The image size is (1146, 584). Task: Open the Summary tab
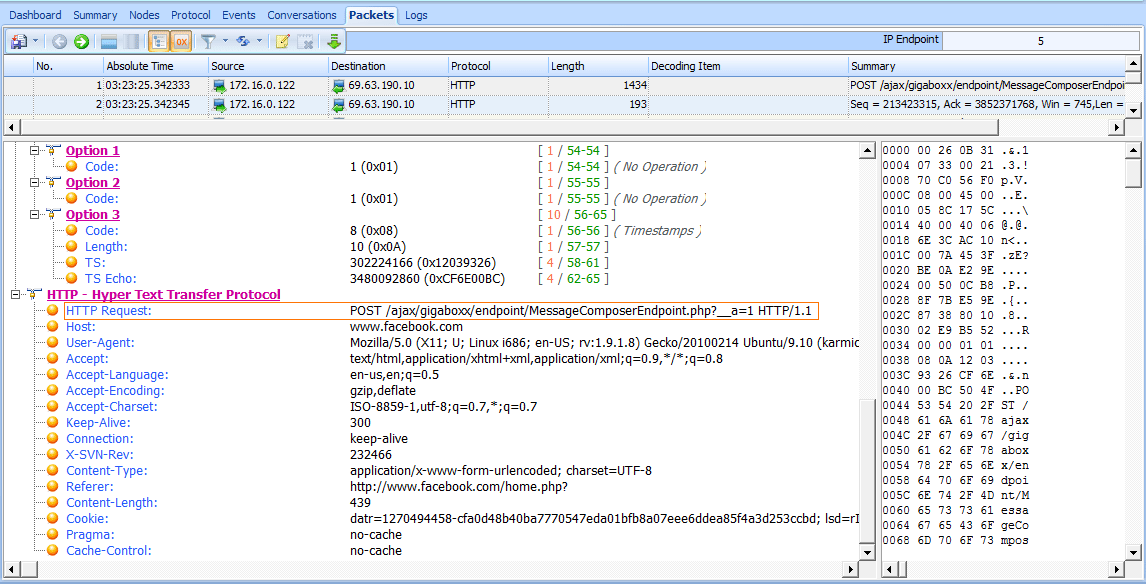[x=95, y=15]
